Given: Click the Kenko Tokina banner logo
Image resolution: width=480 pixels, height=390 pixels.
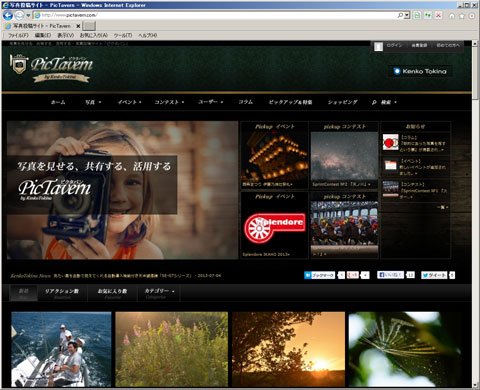Looking at the screenshot, I should pos(420,71).
